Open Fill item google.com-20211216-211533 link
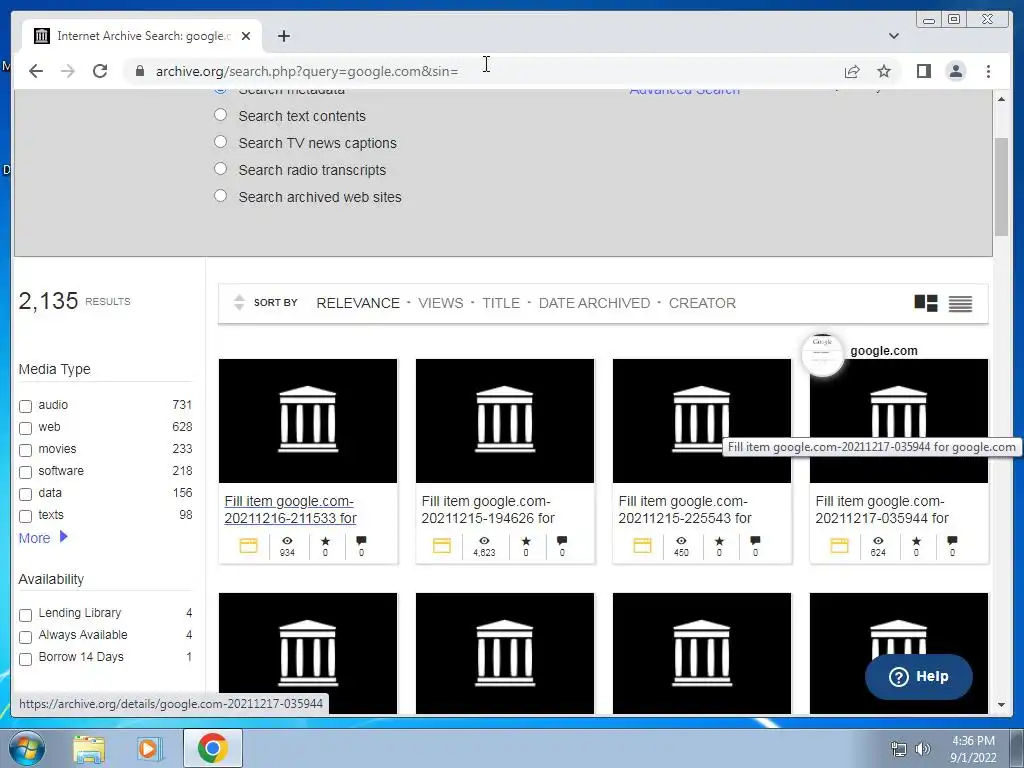 tap(291, 509)
